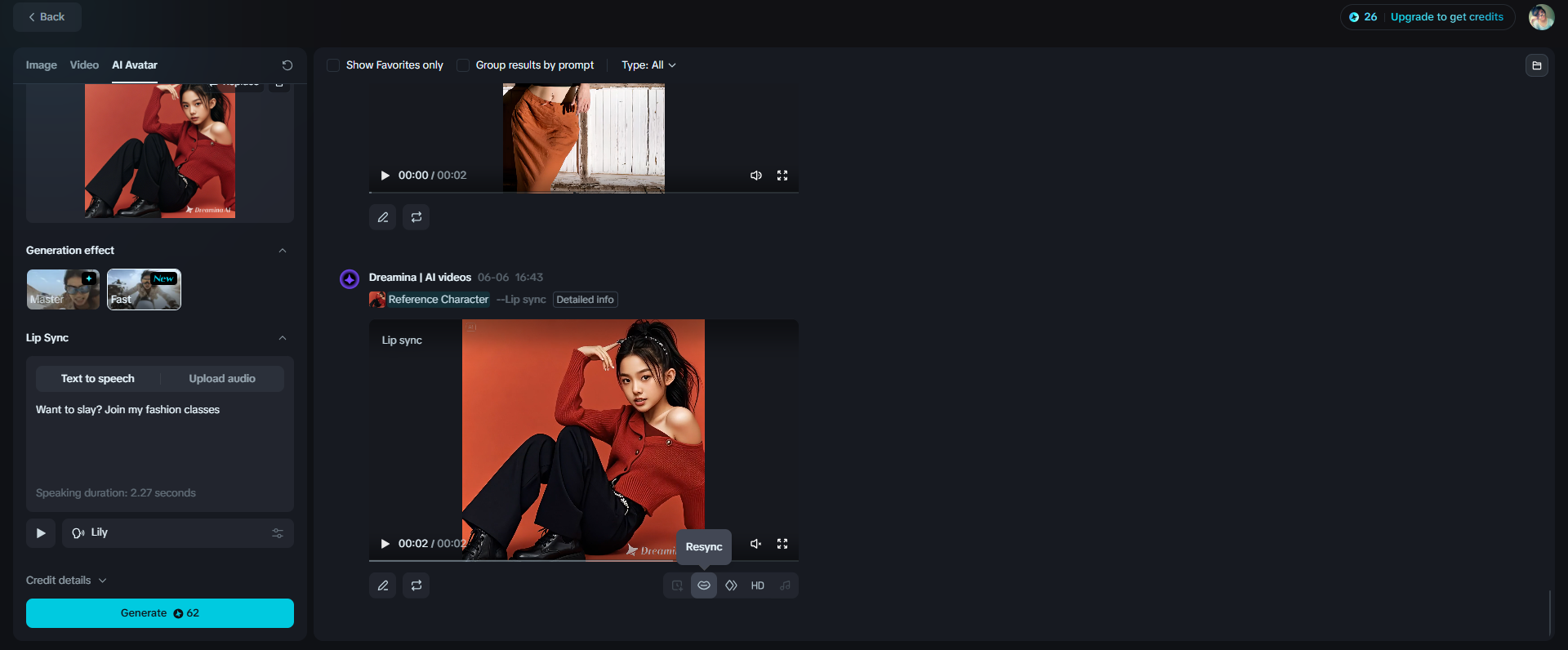Select the AI Avatar tab
This screenshot has height=650, width=1568.
[x=135, y=65]
